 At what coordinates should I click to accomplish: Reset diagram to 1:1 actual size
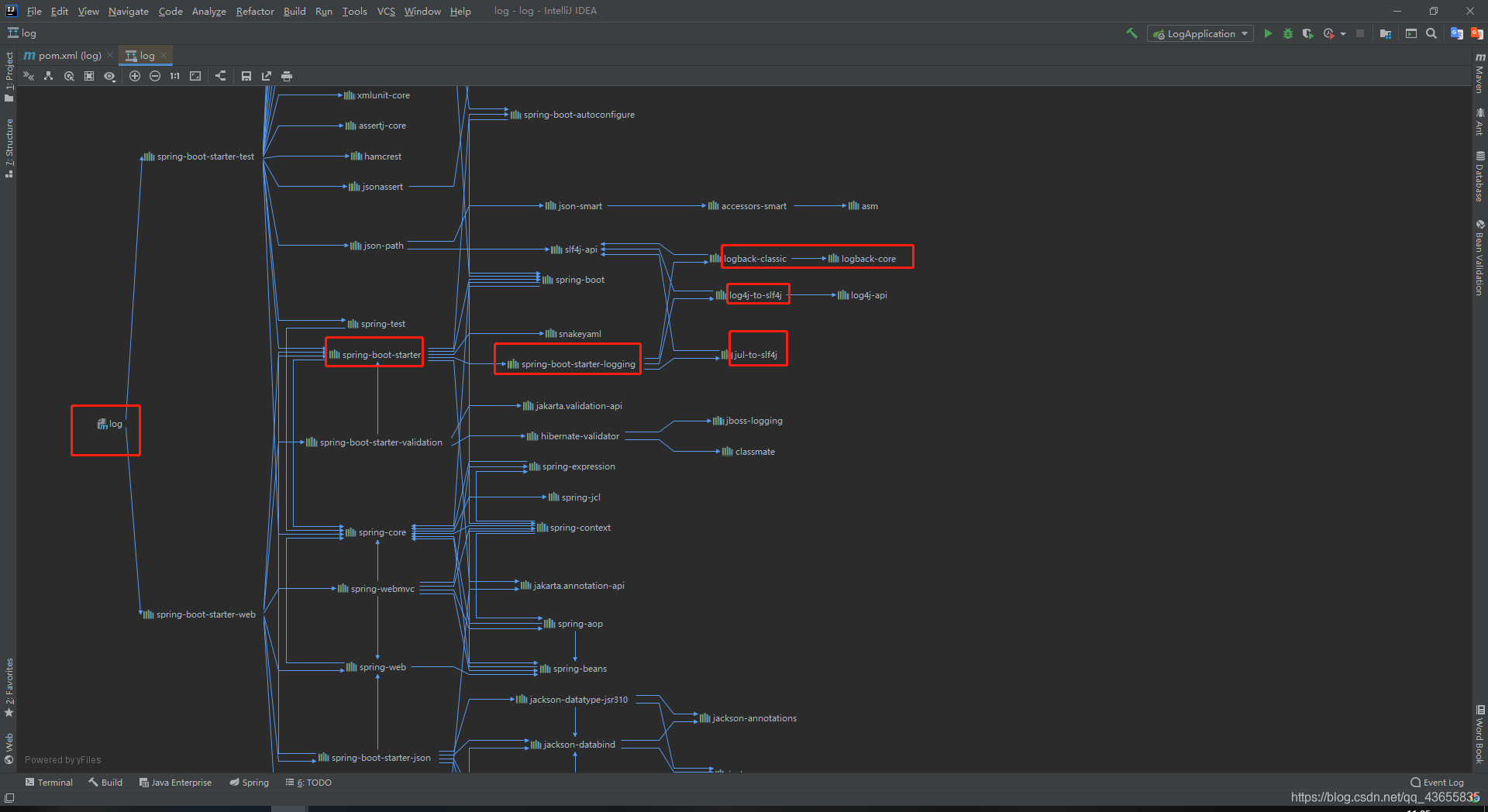point(175,76)
